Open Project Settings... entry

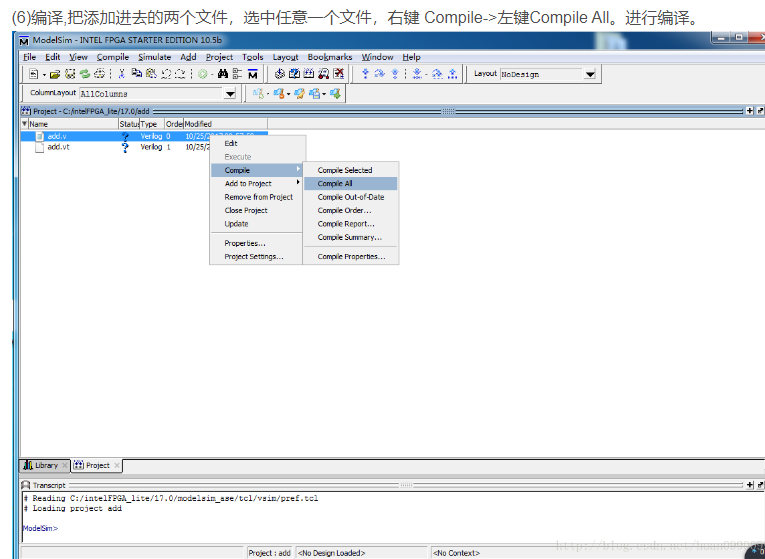pos(257,257)
